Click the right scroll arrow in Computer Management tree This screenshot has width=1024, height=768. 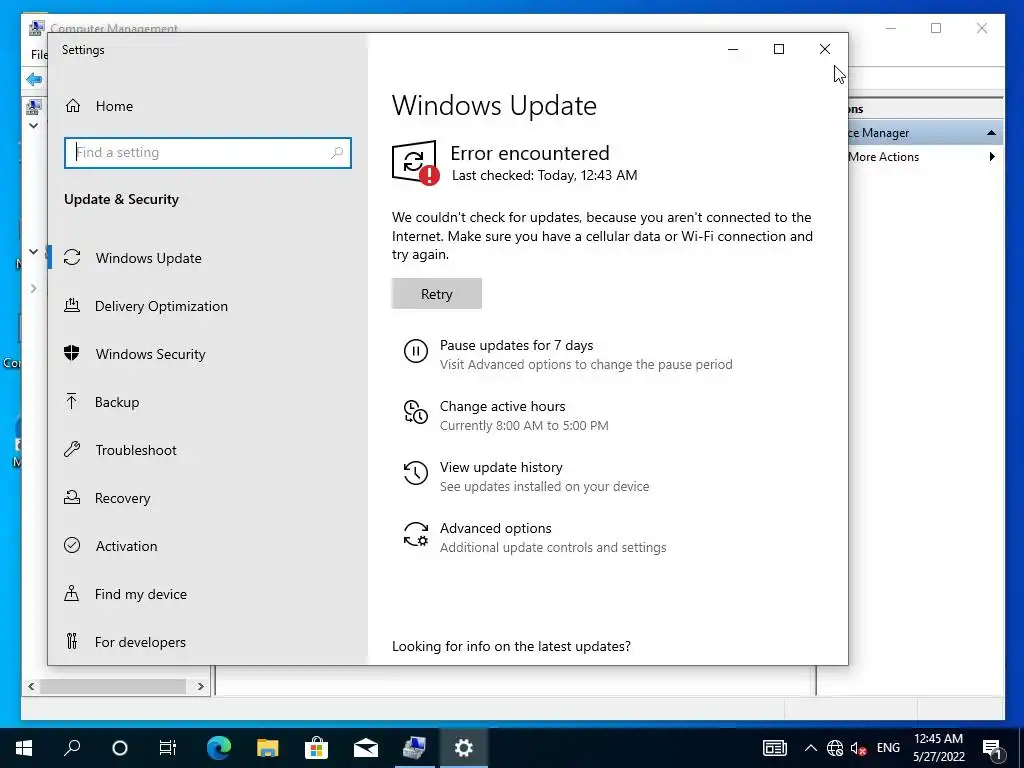point(200,686)
